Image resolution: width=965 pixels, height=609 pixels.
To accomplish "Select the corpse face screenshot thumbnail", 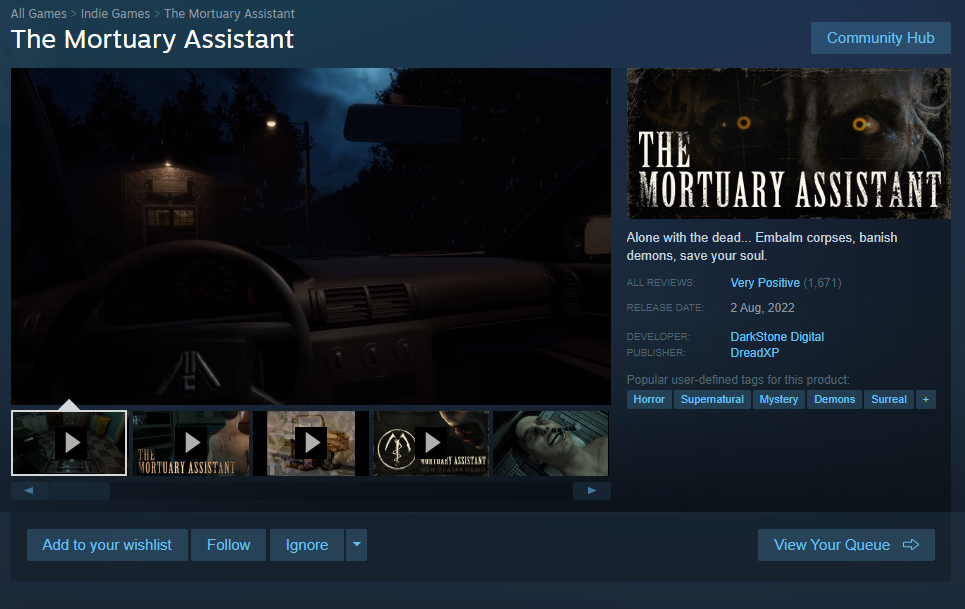I will (551, 443).
